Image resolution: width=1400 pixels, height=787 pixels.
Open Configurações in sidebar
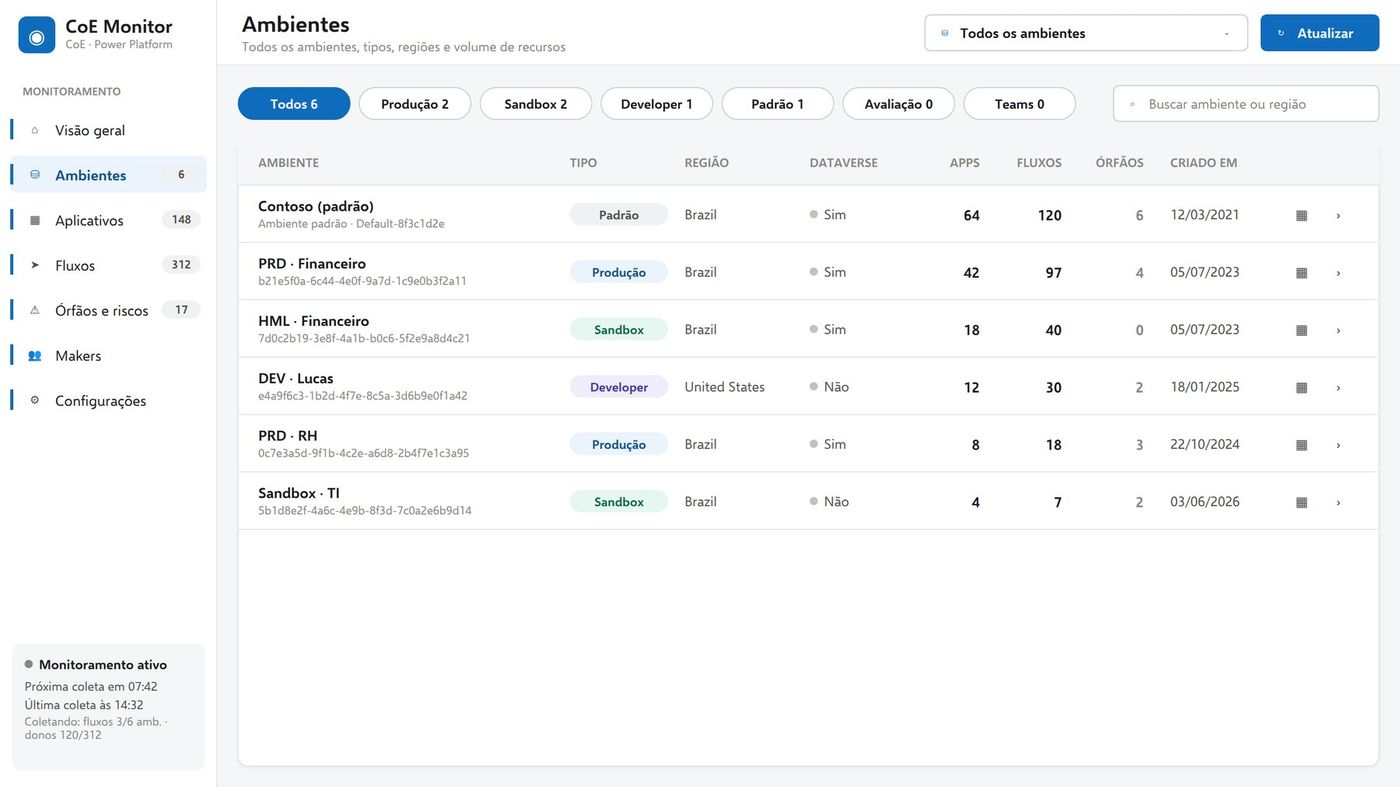(x=108, y=400)
